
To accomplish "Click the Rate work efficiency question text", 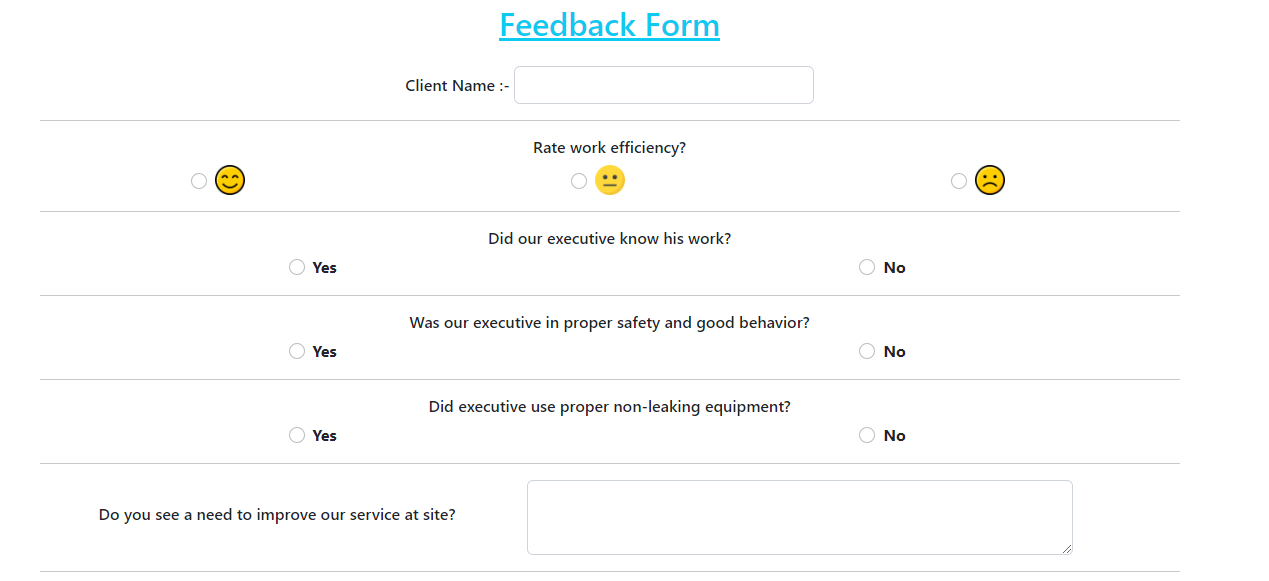I will point(609,148).
